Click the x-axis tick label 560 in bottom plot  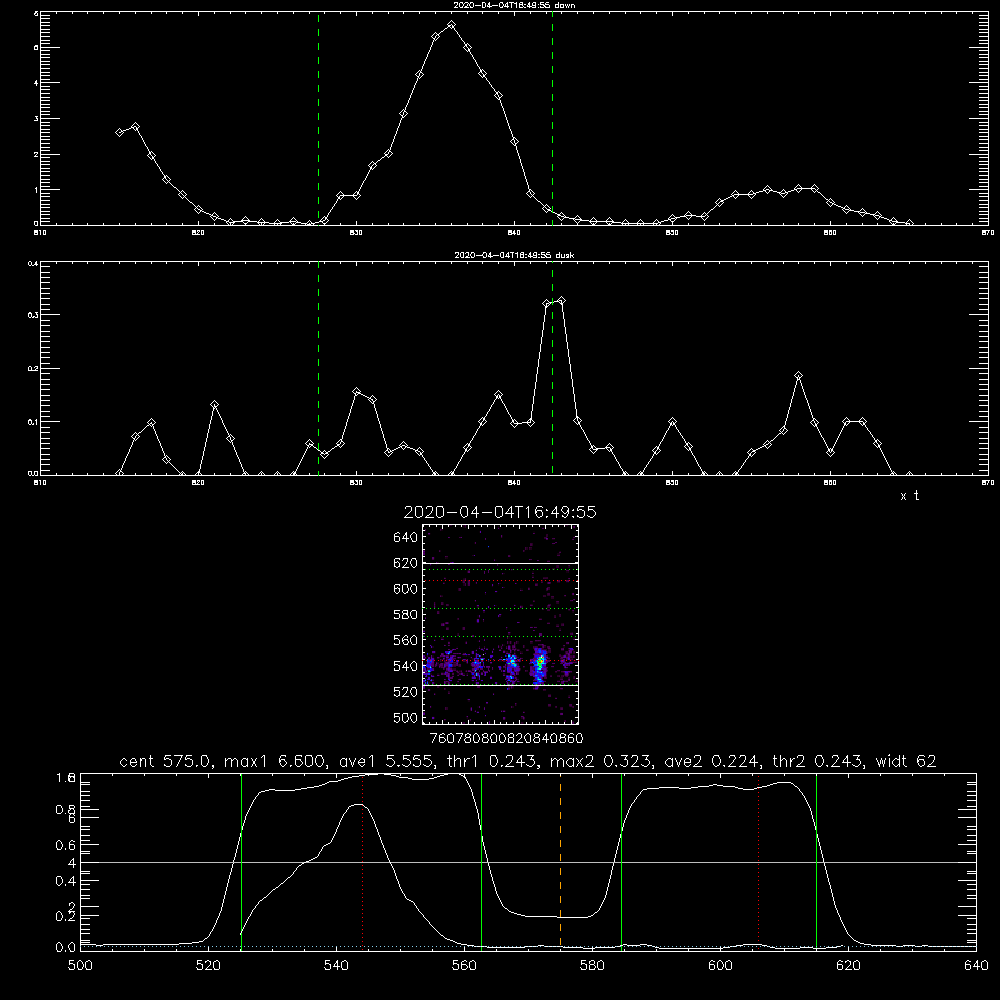(x=464, y=966)
